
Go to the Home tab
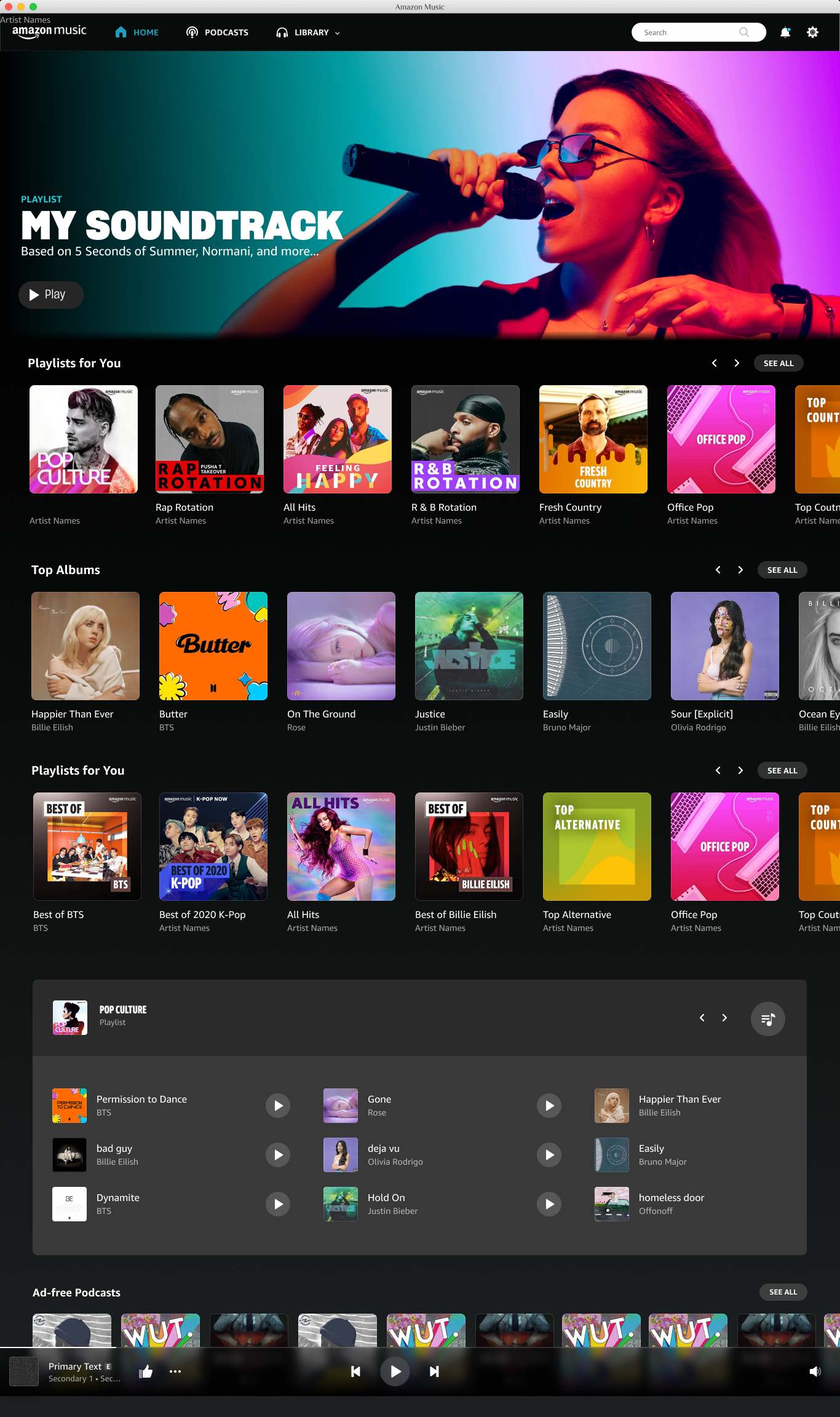[x=137, y=33]
